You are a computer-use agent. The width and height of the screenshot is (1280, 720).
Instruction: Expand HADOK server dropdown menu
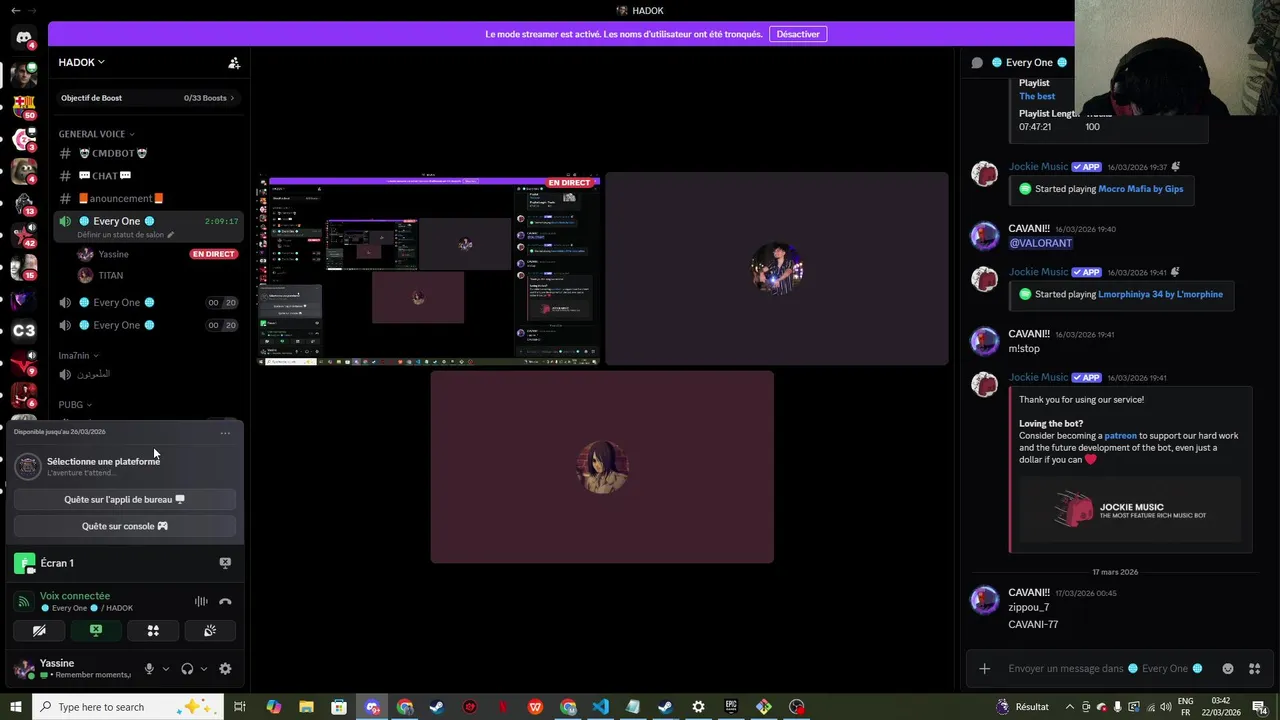coord(81,62)
